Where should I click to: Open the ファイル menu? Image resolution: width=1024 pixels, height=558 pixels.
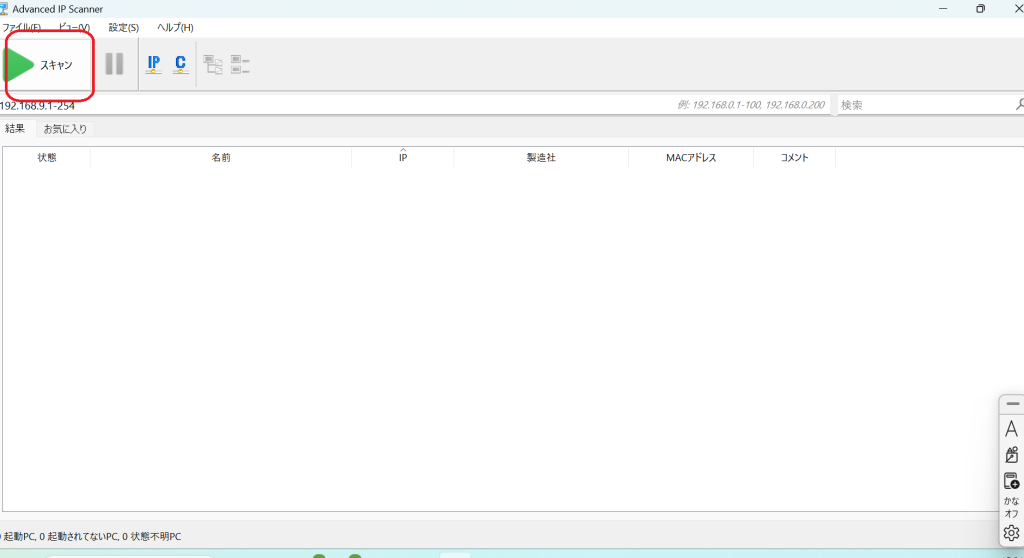click(x=21, y=27)
